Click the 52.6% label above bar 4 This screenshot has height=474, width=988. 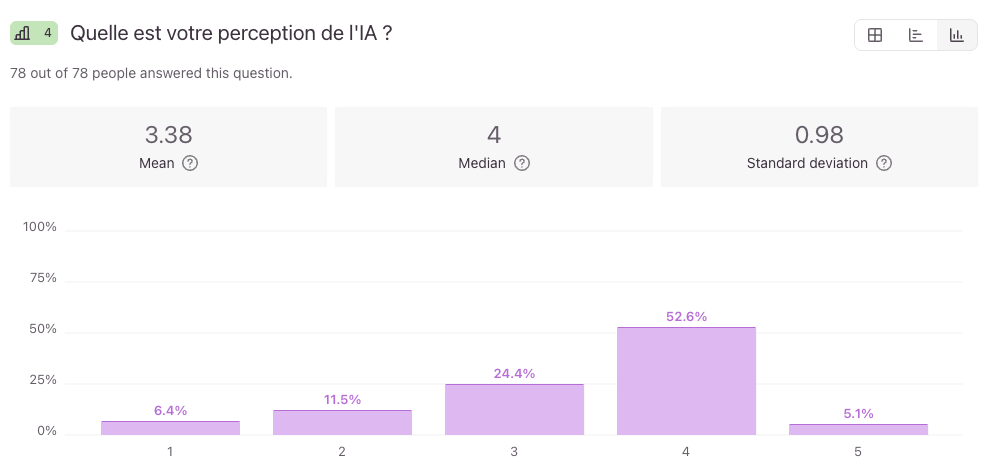[x=686, y=317]
